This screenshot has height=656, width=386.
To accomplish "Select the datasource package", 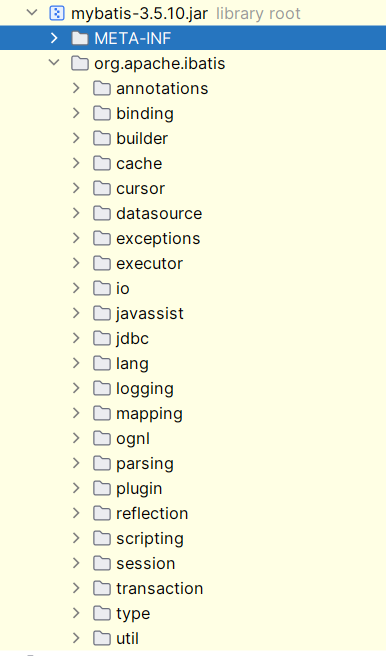I will point(159,213).
